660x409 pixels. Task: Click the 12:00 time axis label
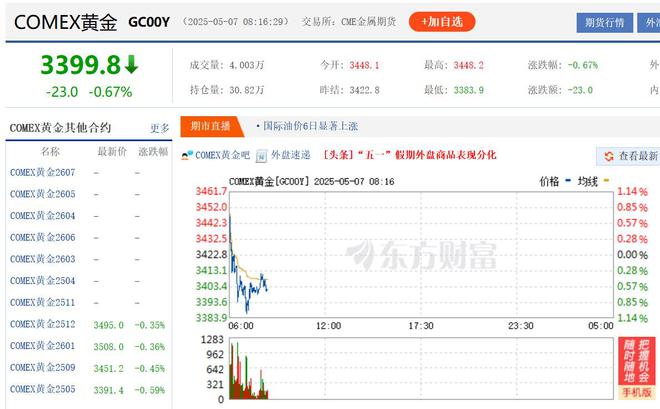tap(328, 326)
